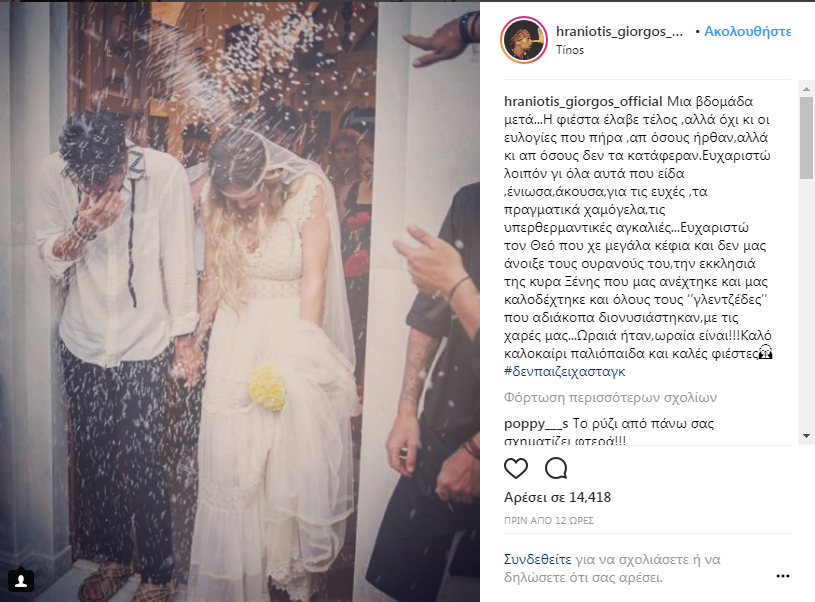Viewport: 815px width, 602px height.
Task: Open commenter poppy___s profile
Action: (x=536, y=424)
